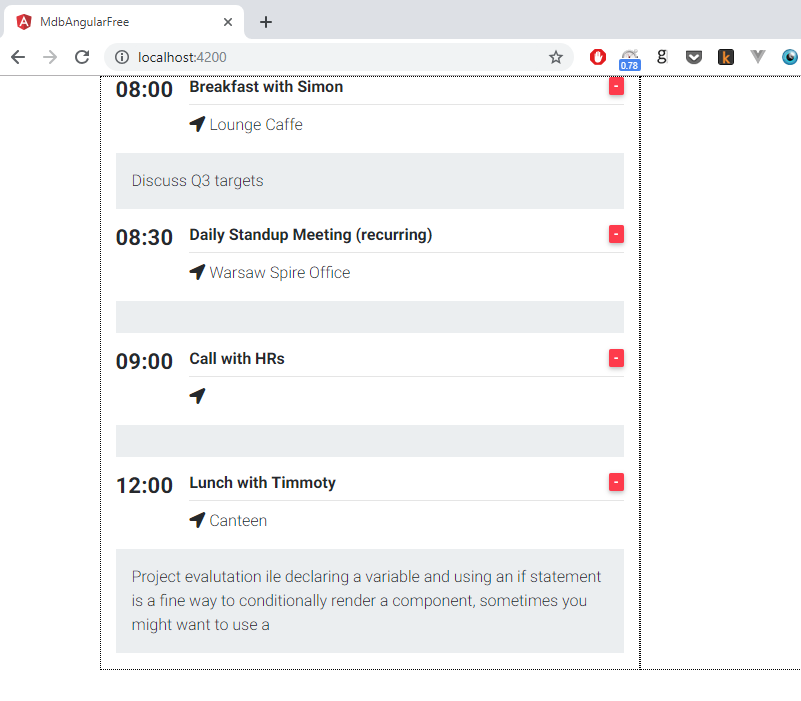Open the speed gauge extension showing 0.78

coord(629,59)
